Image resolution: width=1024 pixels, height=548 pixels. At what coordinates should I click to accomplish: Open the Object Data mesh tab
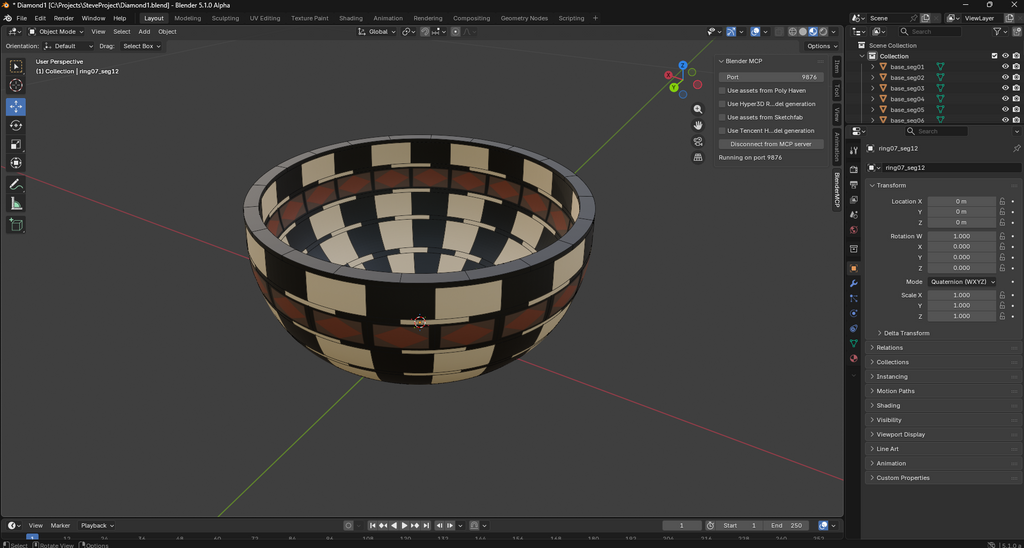click(x=854, y=343)
